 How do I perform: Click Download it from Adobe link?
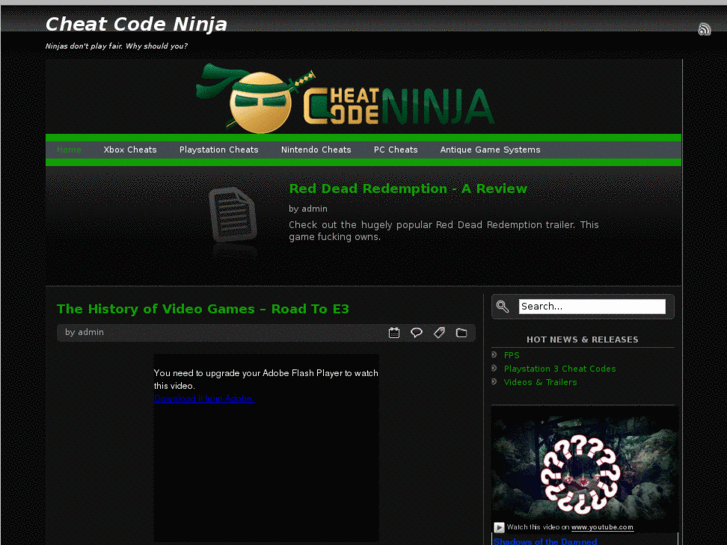tap(204, 398)
